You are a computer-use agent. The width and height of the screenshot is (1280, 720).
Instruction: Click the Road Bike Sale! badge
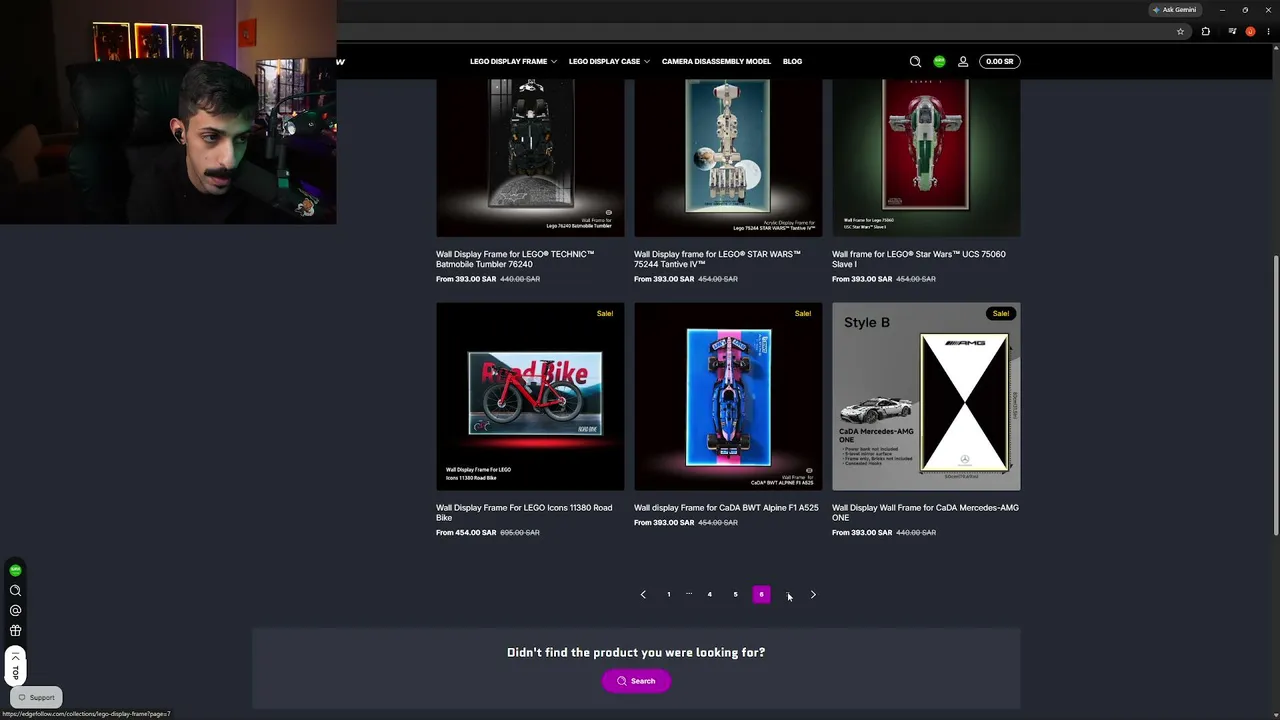point(605,313)
